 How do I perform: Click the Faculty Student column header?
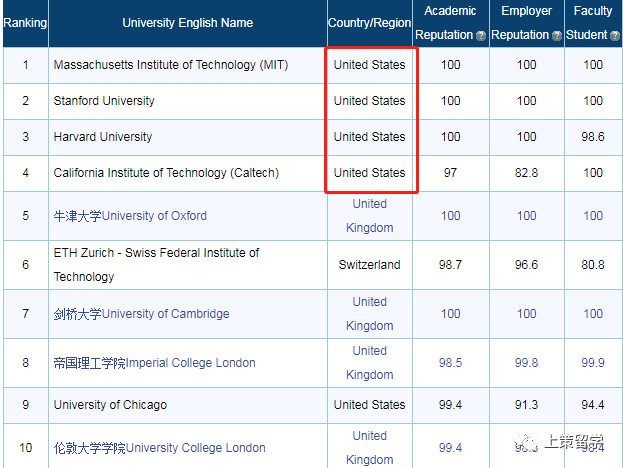tap(593, 23)
